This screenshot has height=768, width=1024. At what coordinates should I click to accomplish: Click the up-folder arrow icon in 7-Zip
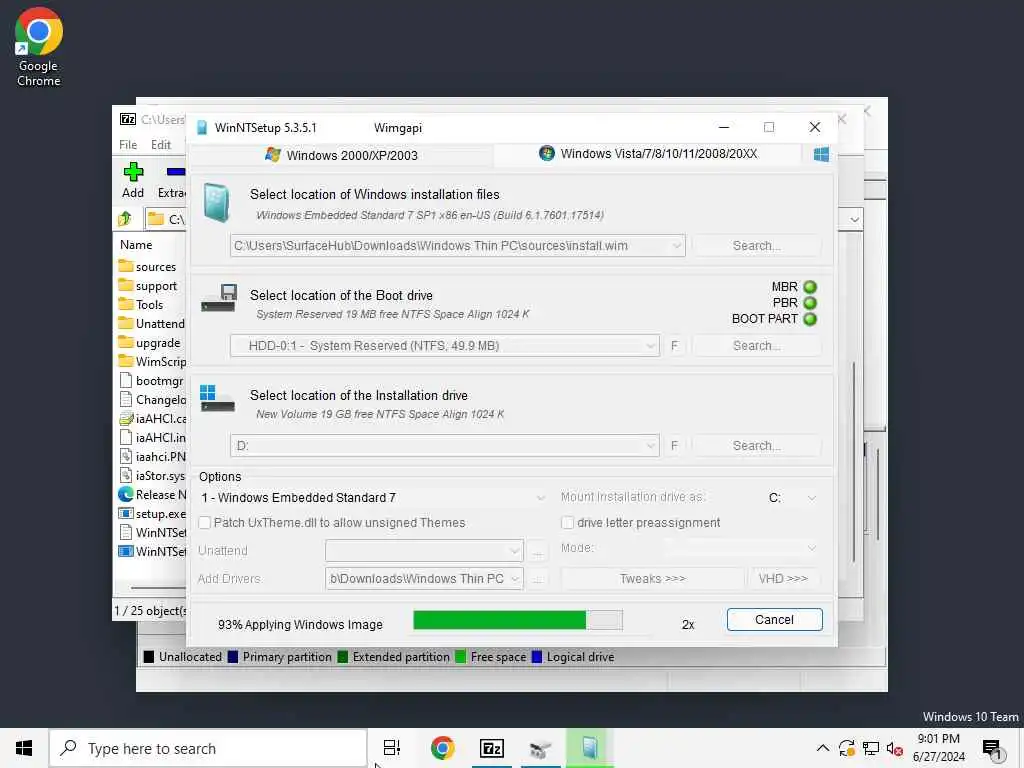point(125,219)
